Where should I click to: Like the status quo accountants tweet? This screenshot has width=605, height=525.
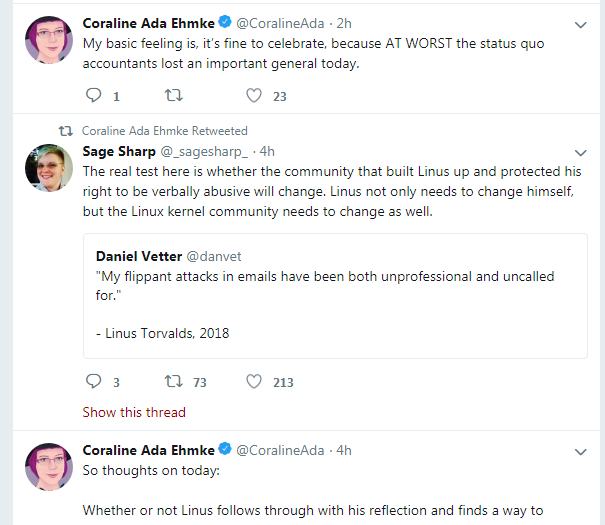(x=254, y=96)
